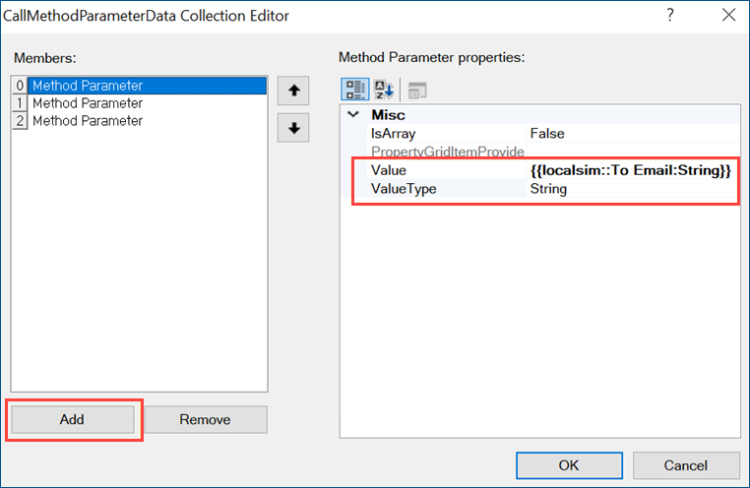Close the Collection Editor dialog
This screenshot has height=488, width=750.
tap(727, 16)
